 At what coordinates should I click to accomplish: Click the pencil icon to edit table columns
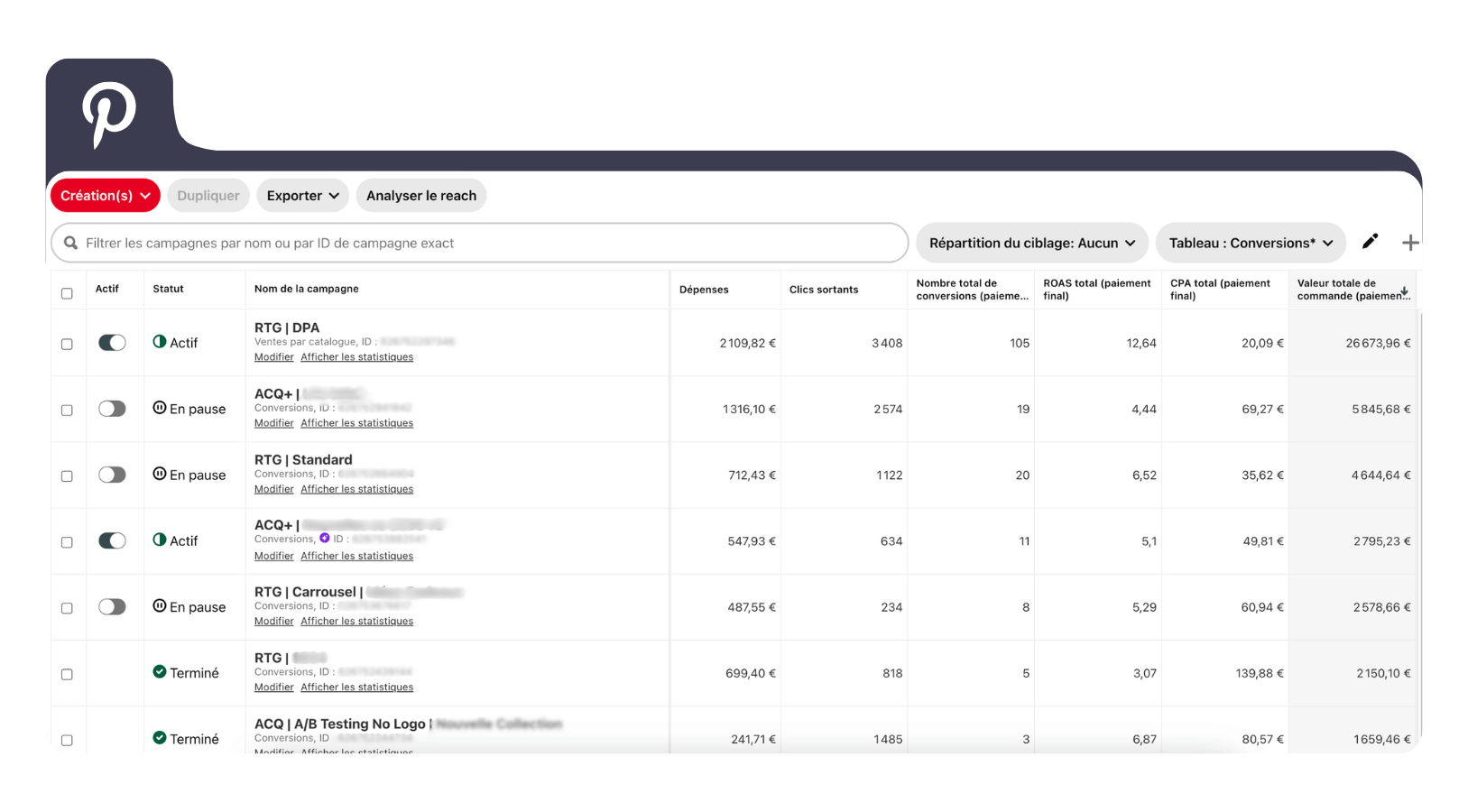click(1370, 242)
